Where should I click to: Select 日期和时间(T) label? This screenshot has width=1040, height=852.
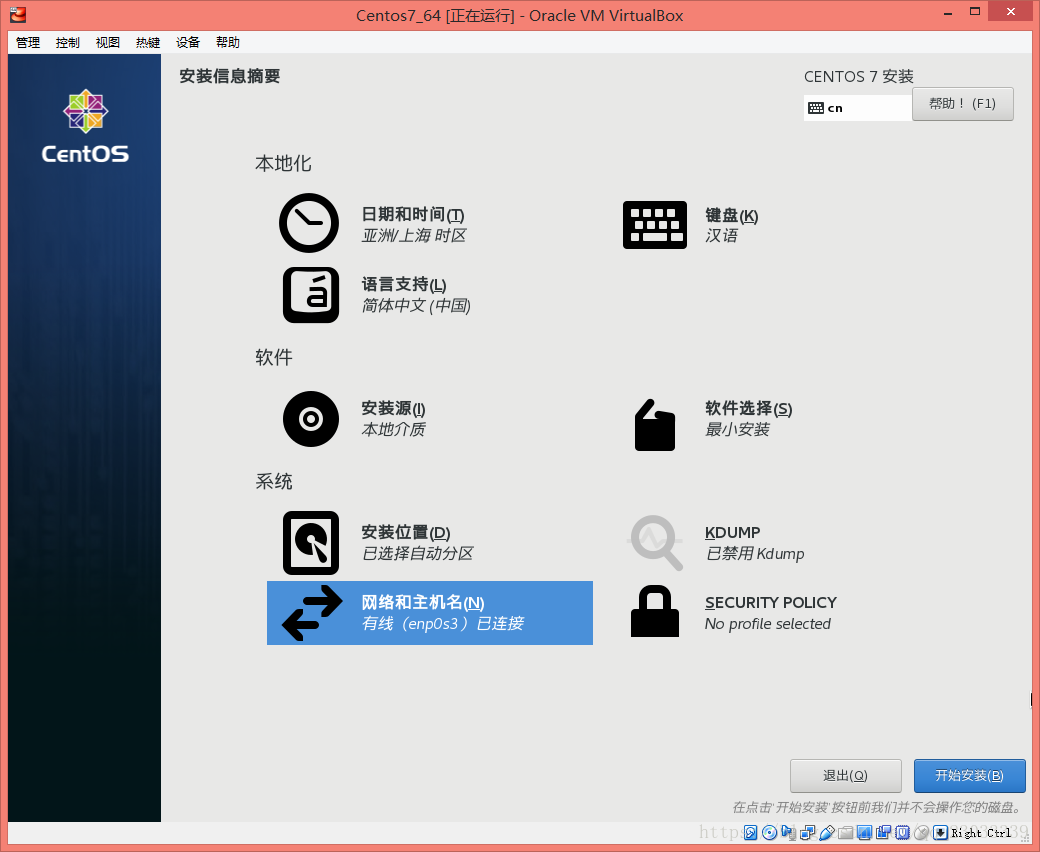(413, 215)
